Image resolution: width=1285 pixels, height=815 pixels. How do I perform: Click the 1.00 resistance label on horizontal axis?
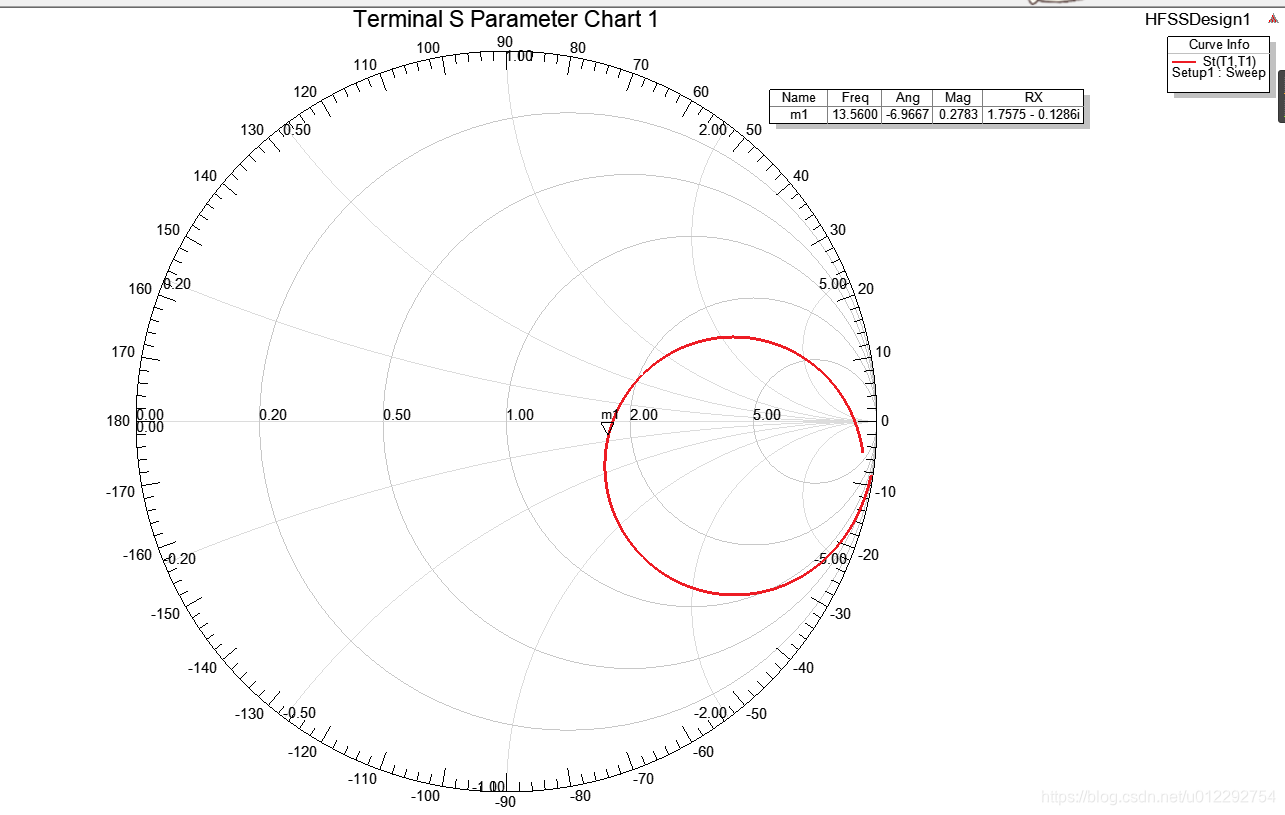click(520, 415)
